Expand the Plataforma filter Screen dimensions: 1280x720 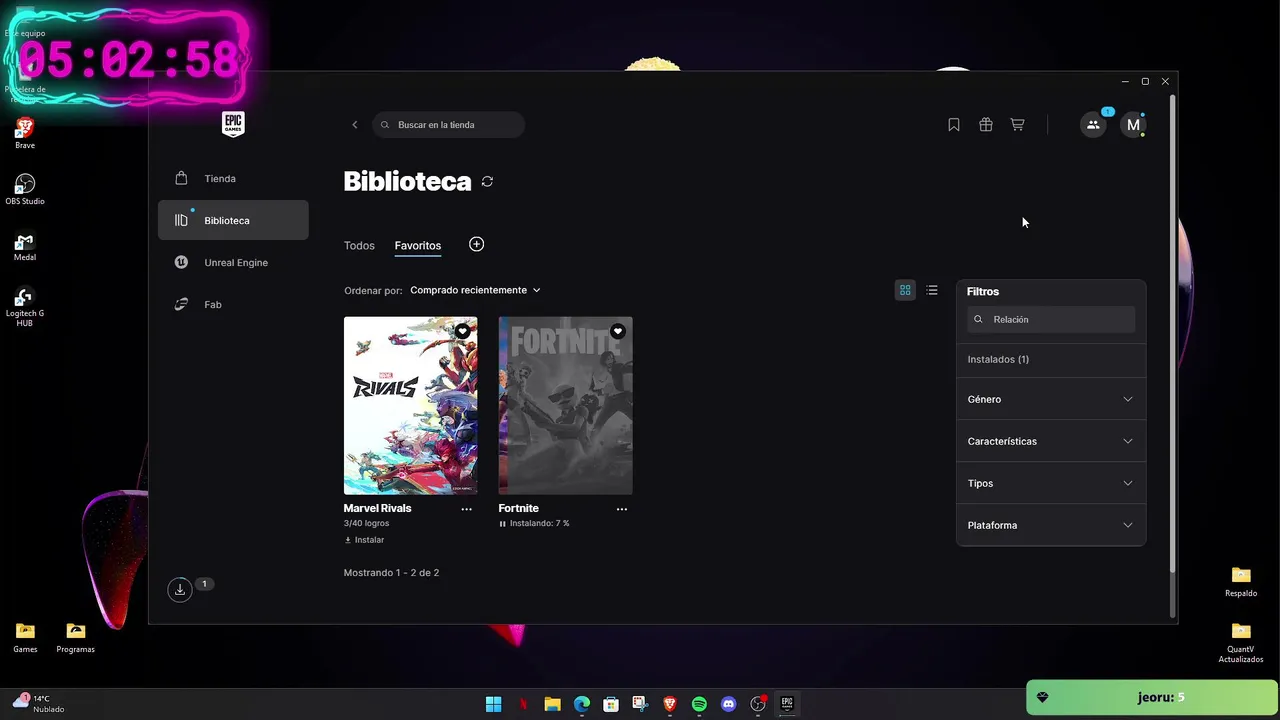pyautogui.click(x=1051, y=525)
